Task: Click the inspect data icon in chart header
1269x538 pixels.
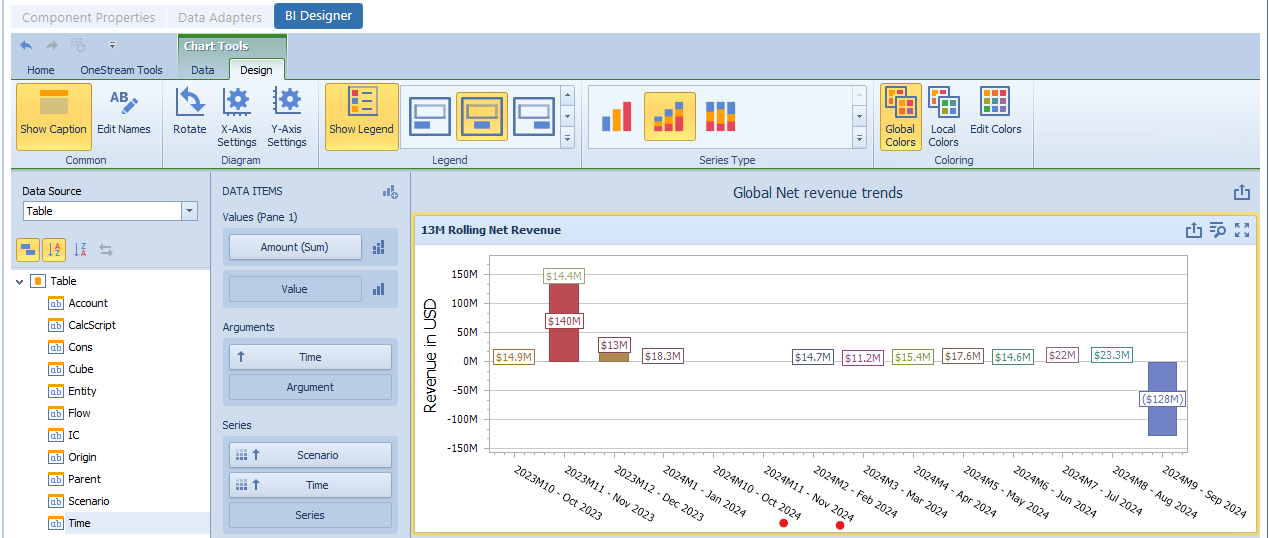Action: pyautogui.click(x=1217, y=230)
